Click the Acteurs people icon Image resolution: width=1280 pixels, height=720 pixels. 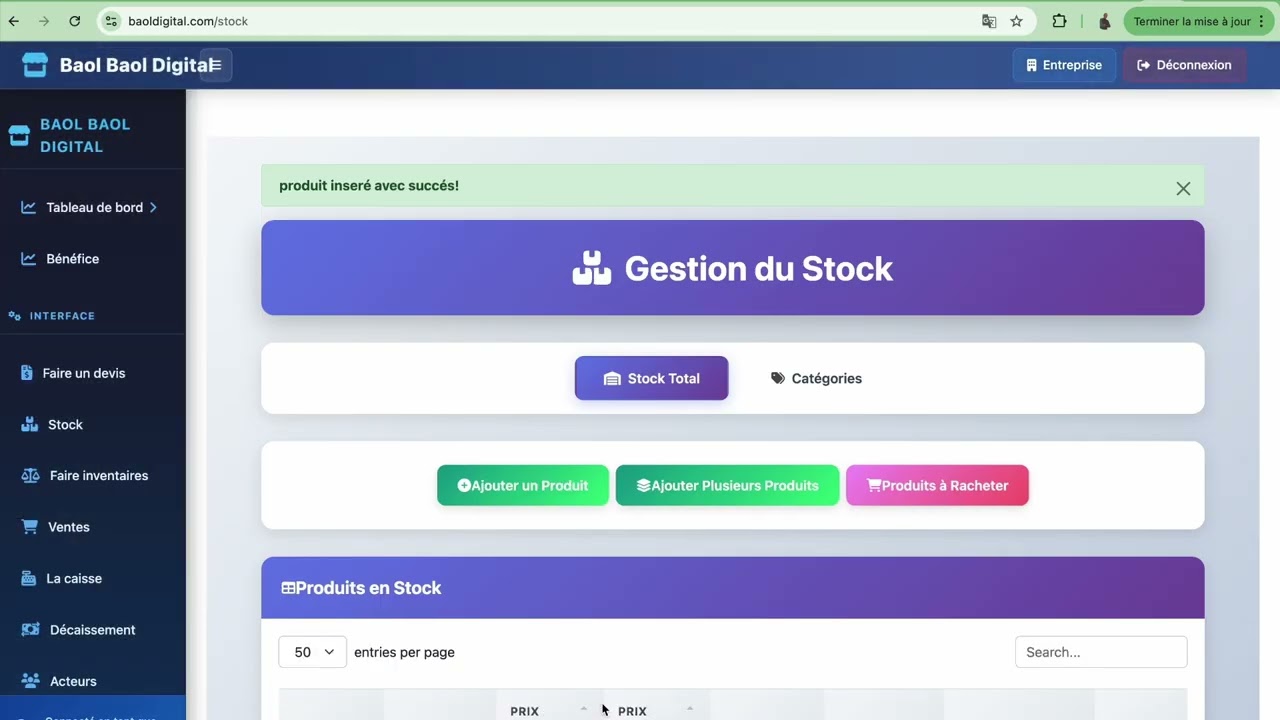point(30,682)
